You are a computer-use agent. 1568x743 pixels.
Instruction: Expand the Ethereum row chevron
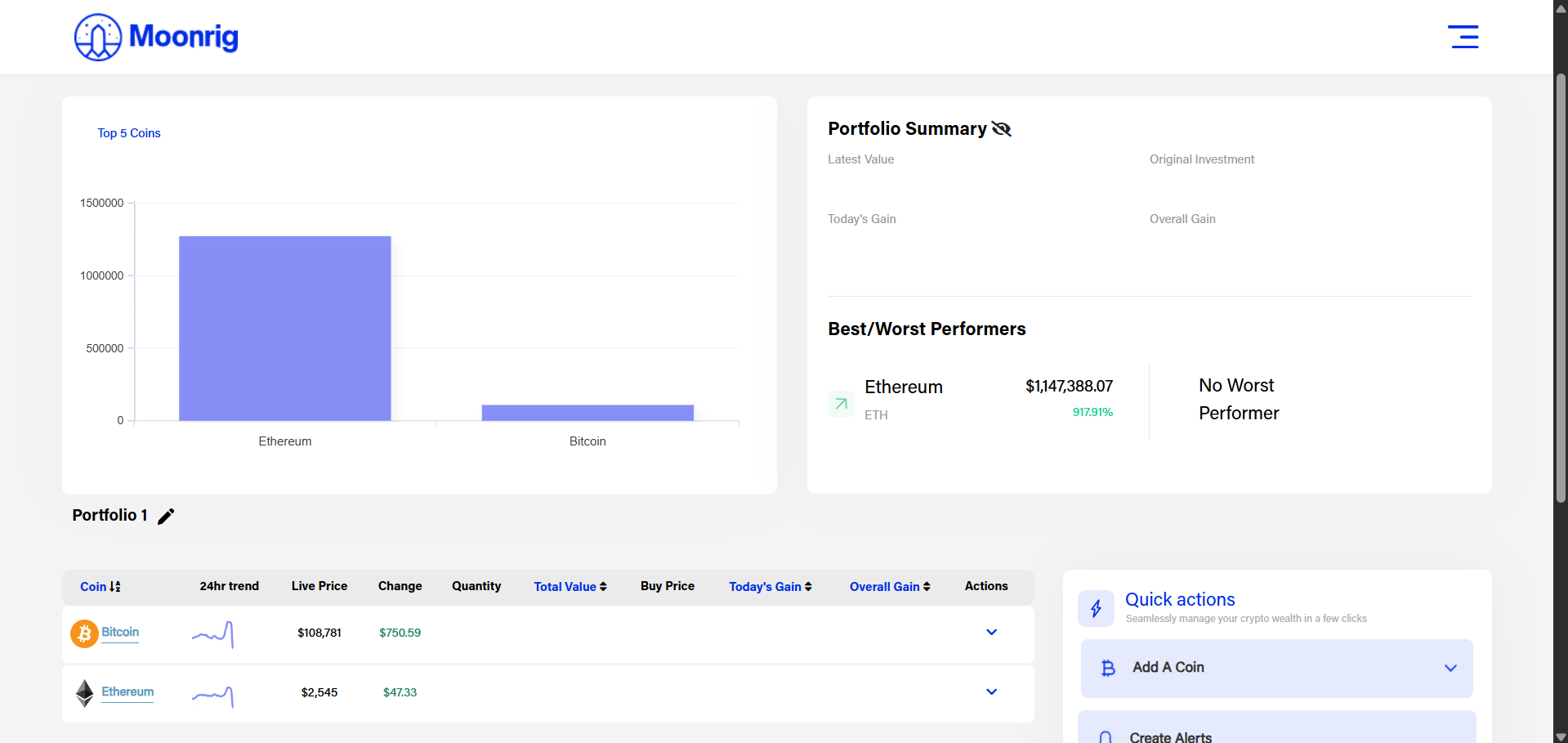(991, 692)
